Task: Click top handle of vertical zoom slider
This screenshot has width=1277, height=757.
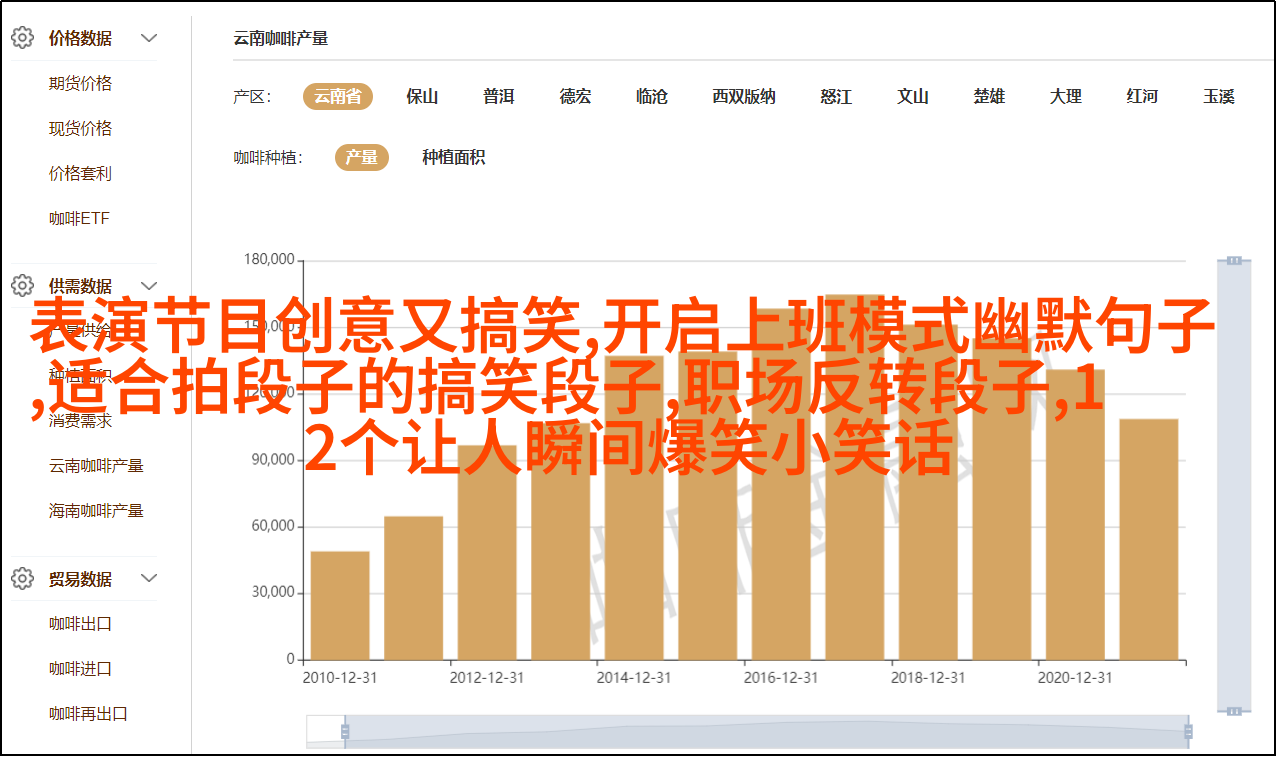Action: 1234,260
